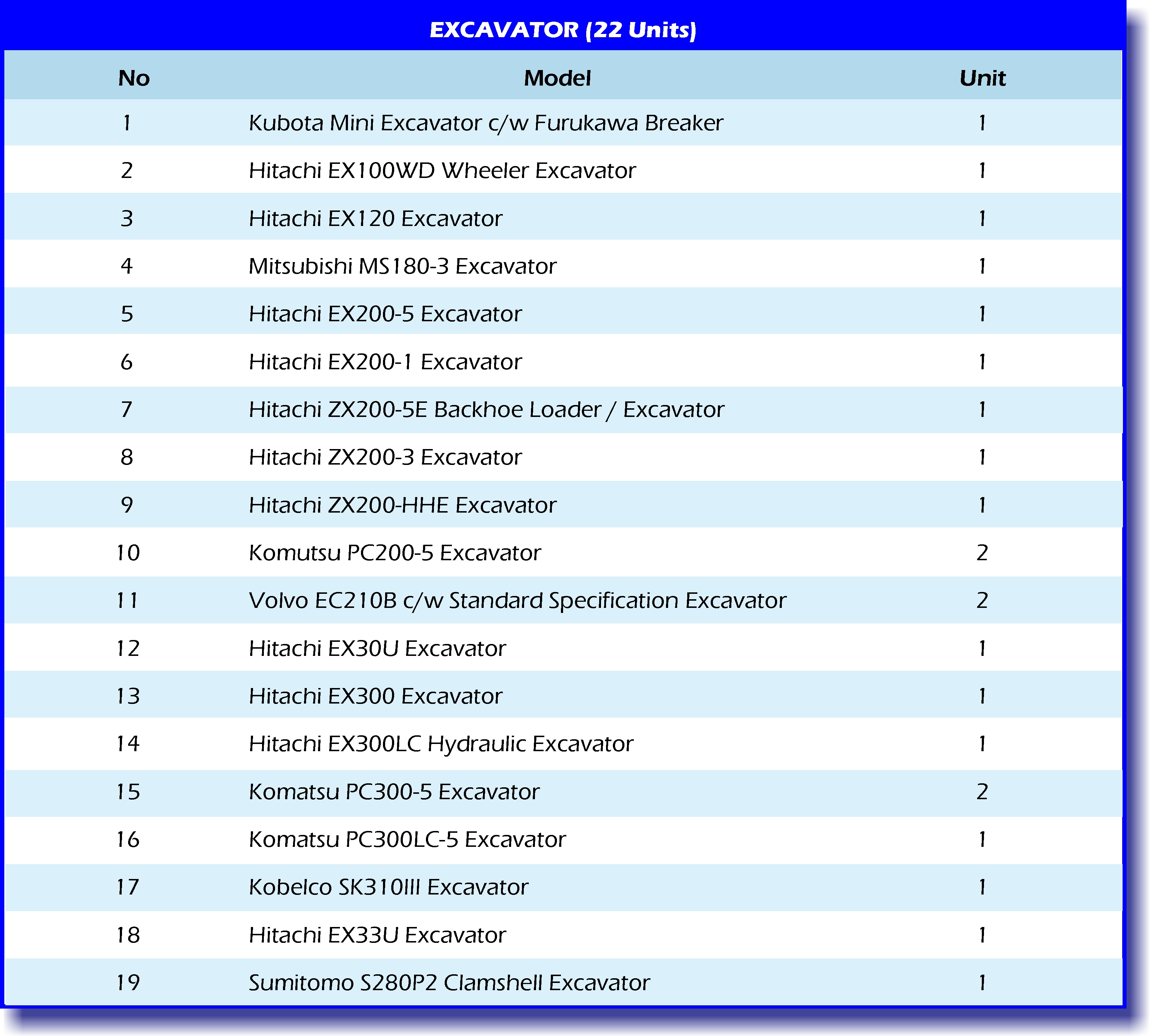Viewport: 1150px width, 1036px height.
Task: Click unit value 1 for Hitachi EX200-5
Action: pos(983,314)
